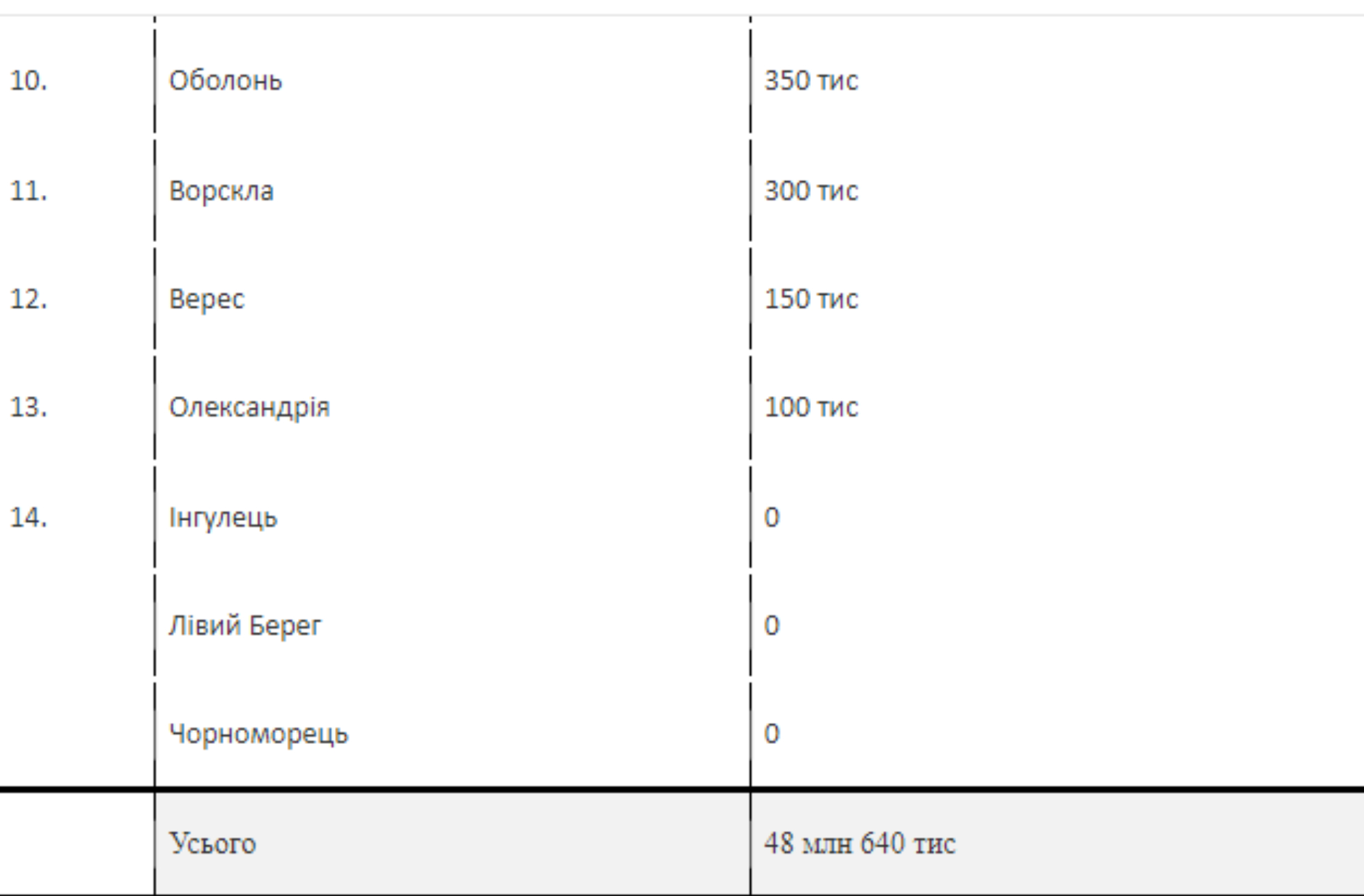Select the 300 тис amount
Screen dimensions: 1364x896
point(811,191)
